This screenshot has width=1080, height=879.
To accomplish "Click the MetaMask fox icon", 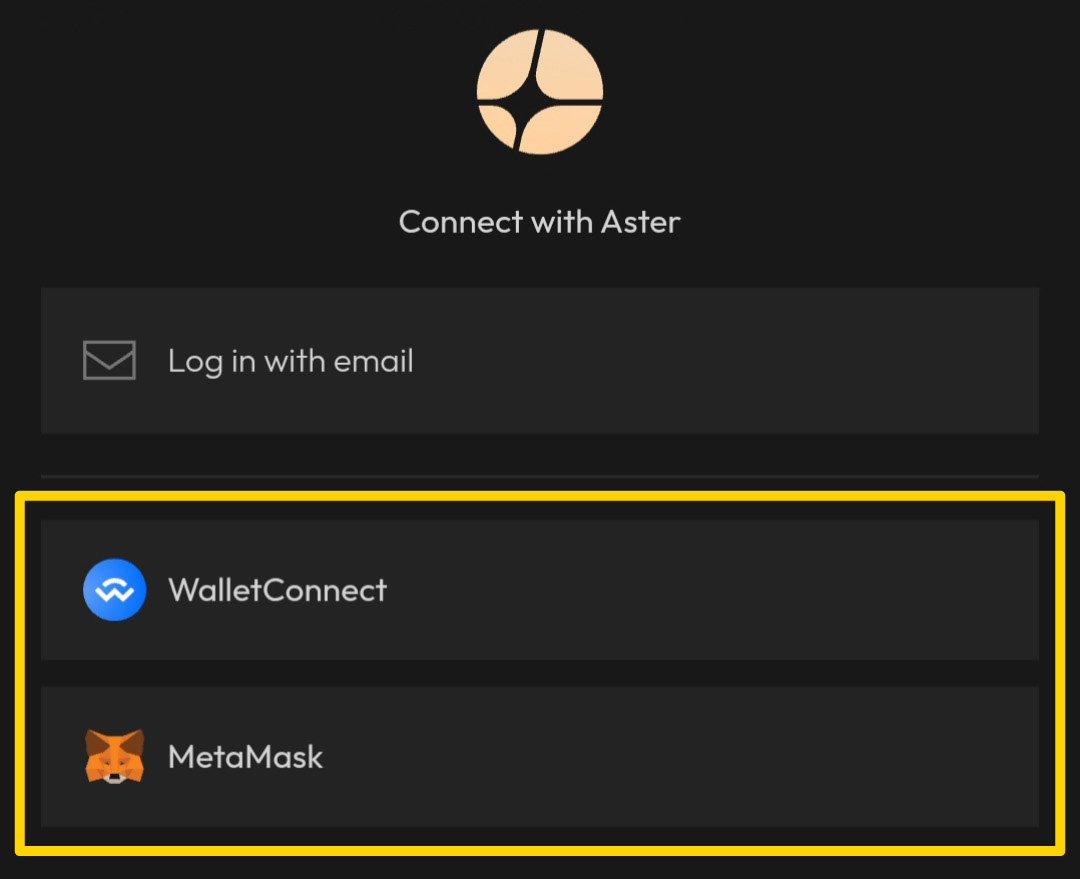I will pyautogui.click(x=114, y=756).
